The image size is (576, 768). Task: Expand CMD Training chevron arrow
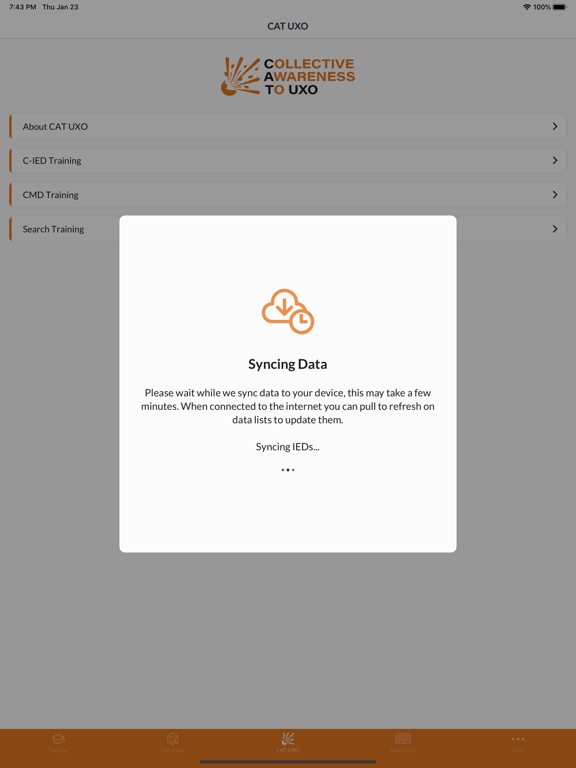coord(555,195)
